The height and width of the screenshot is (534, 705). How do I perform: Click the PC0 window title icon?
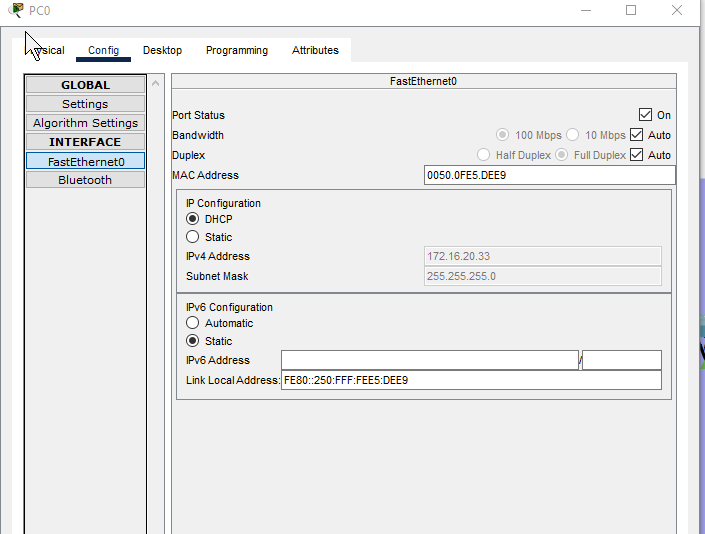pos(16,10)
